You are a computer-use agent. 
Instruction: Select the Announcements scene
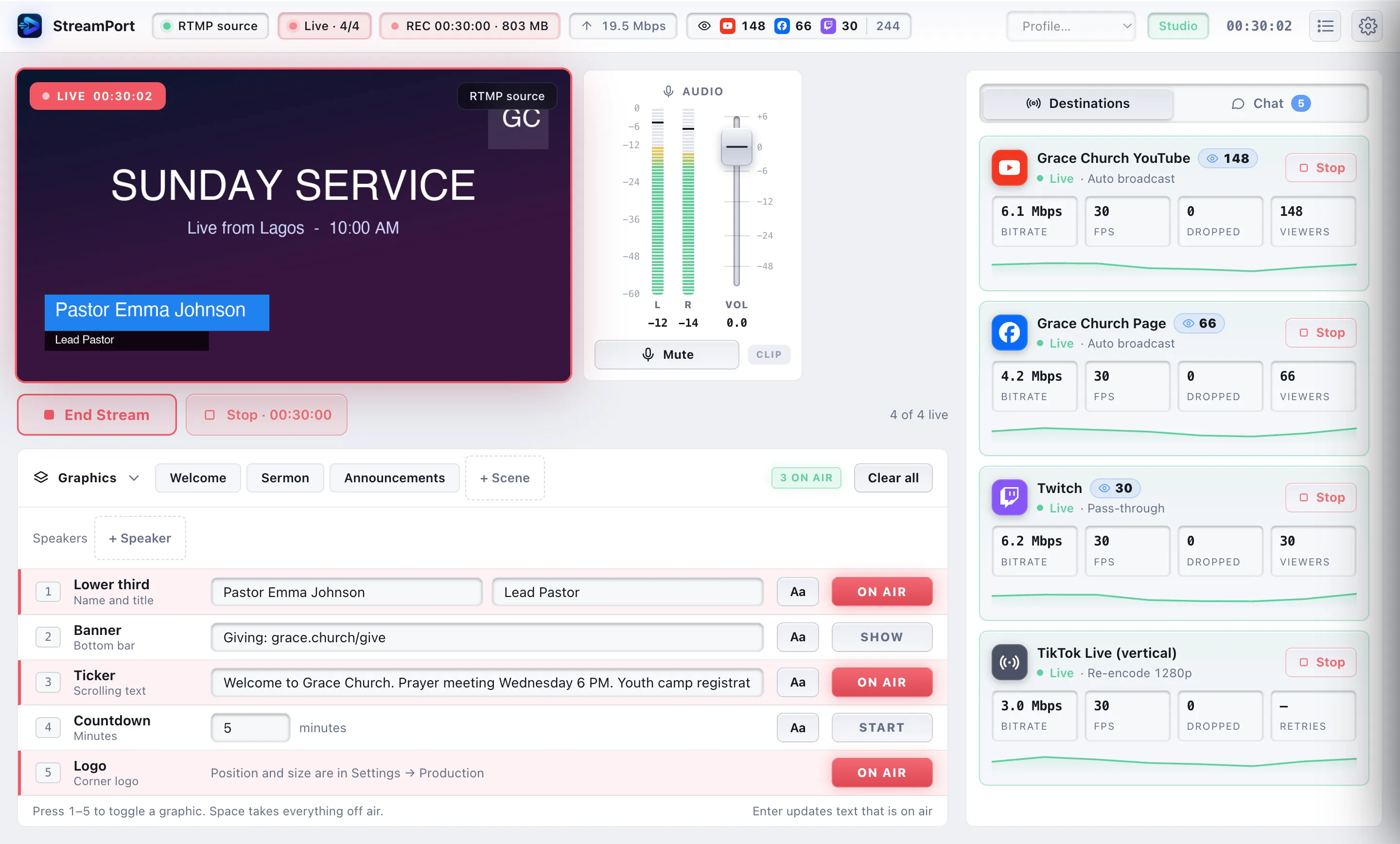coord(394,478)
